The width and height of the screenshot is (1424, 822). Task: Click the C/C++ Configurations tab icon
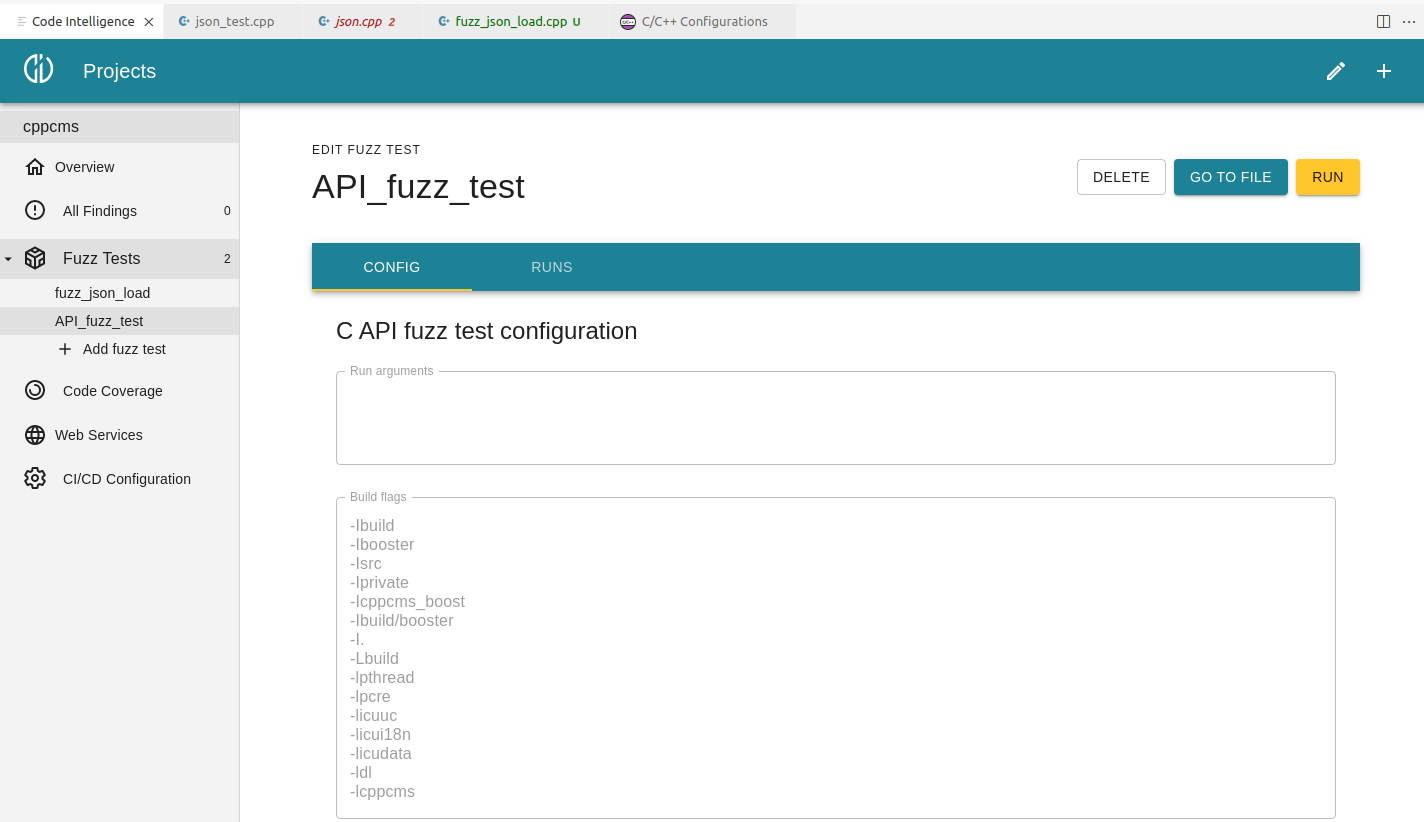627,21
